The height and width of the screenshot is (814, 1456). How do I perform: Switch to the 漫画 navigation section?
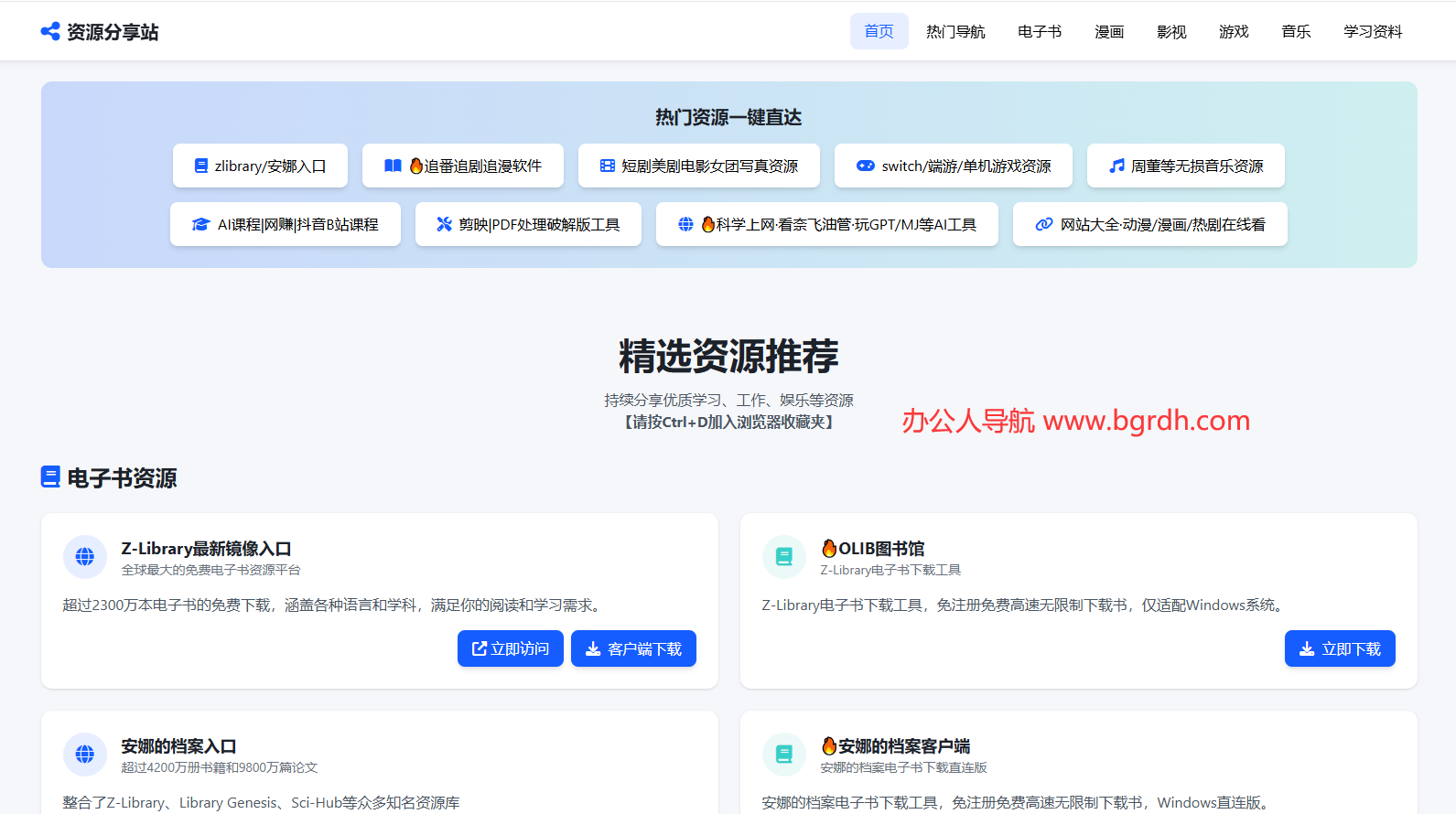point(1109,32)
